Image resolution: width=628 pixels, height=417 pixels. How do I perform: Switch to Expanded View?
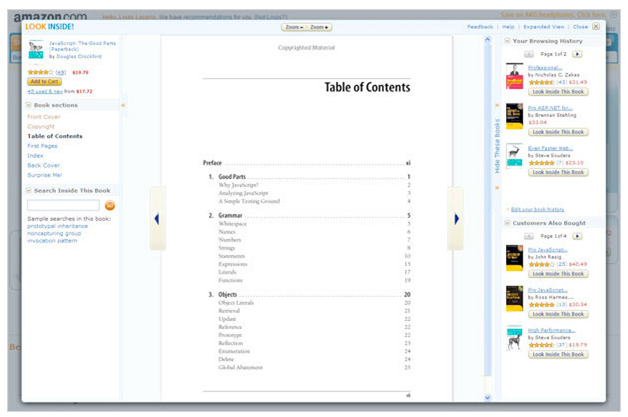coord(544,27)
